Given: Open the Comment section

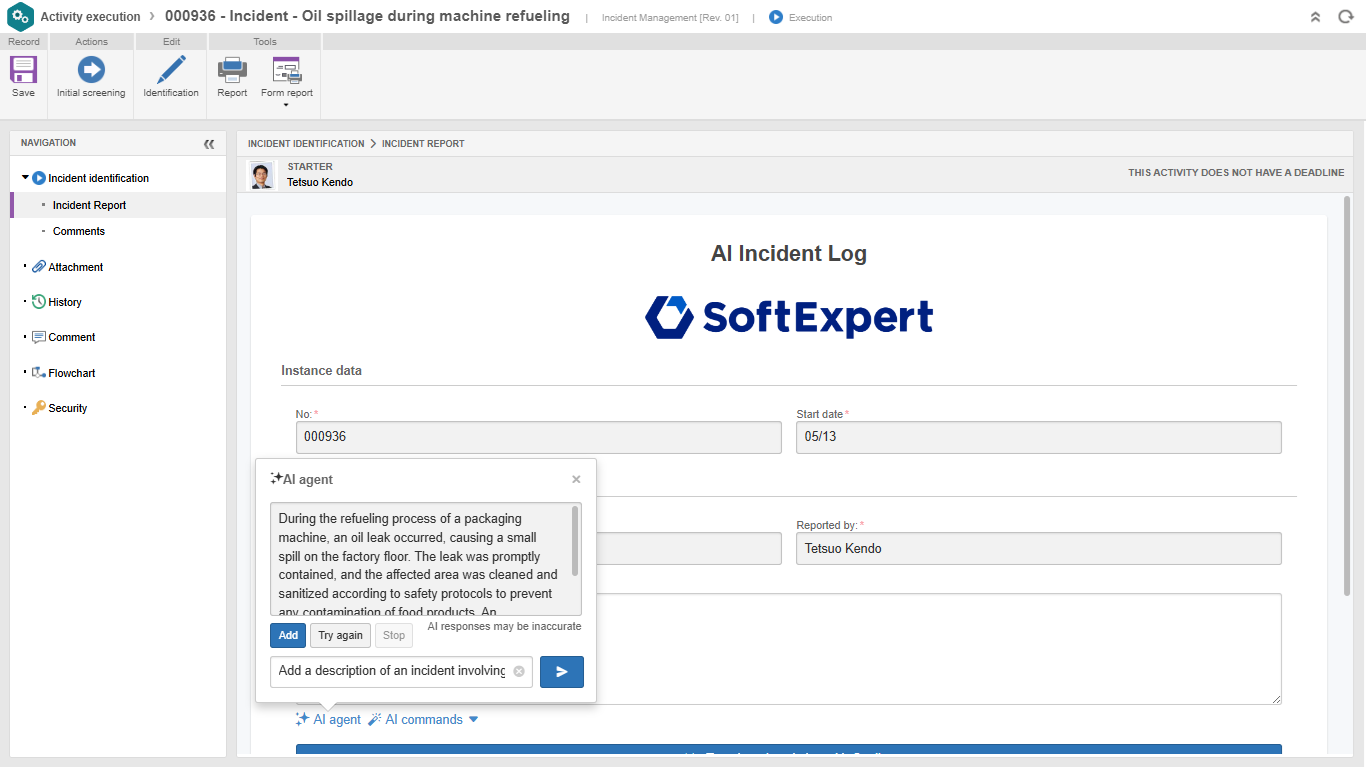Looking at the screenshot, I should [x=72, y=337].
